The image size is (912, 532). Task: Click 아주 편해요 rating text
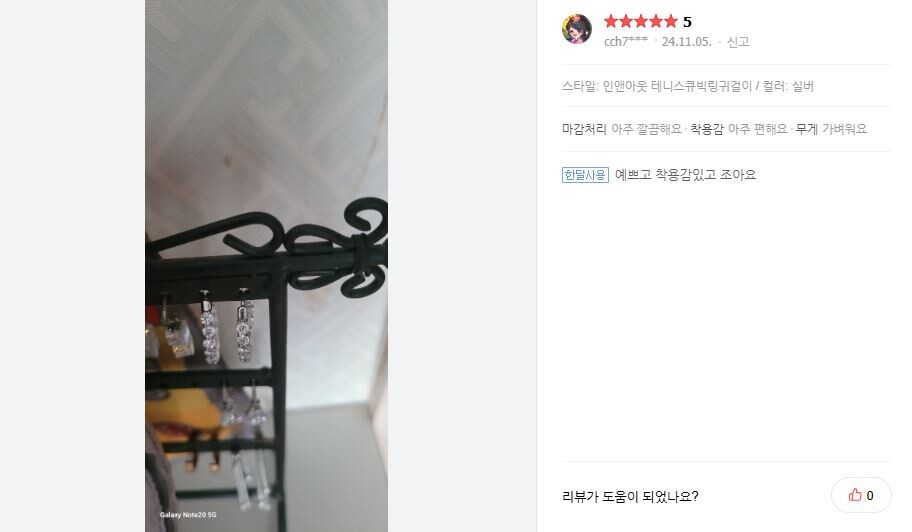point(757,128)
